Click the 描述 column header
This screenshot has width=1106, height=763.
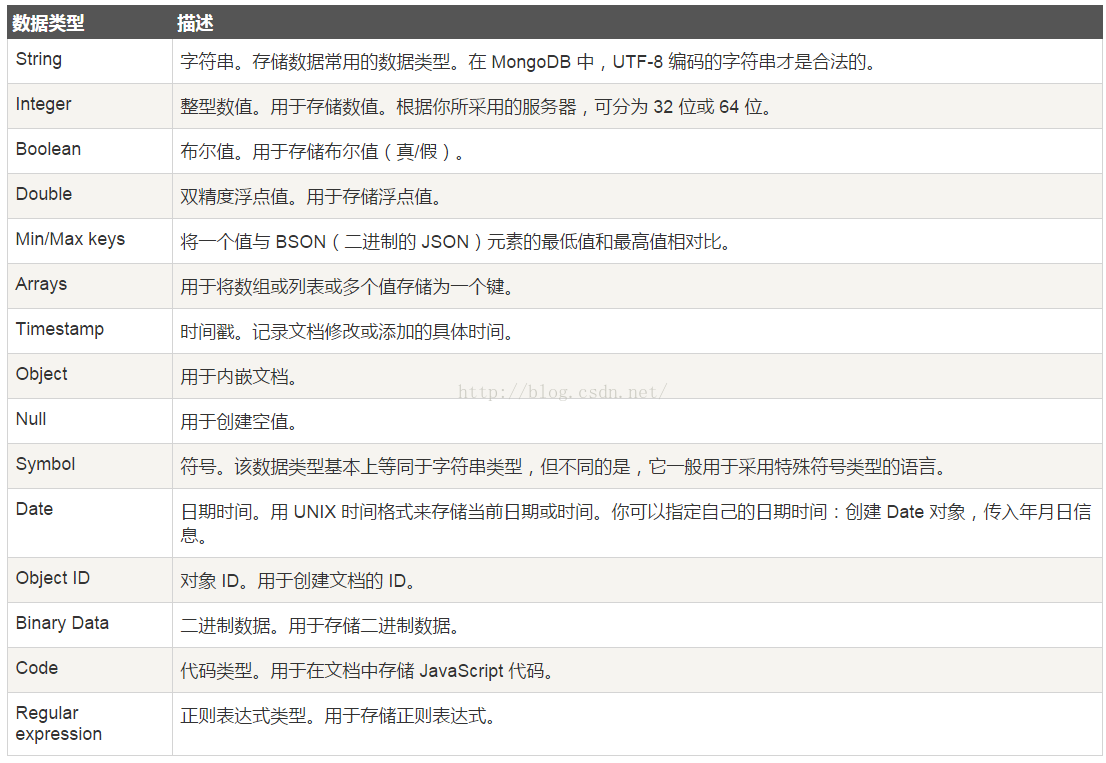tap(638, 23)
